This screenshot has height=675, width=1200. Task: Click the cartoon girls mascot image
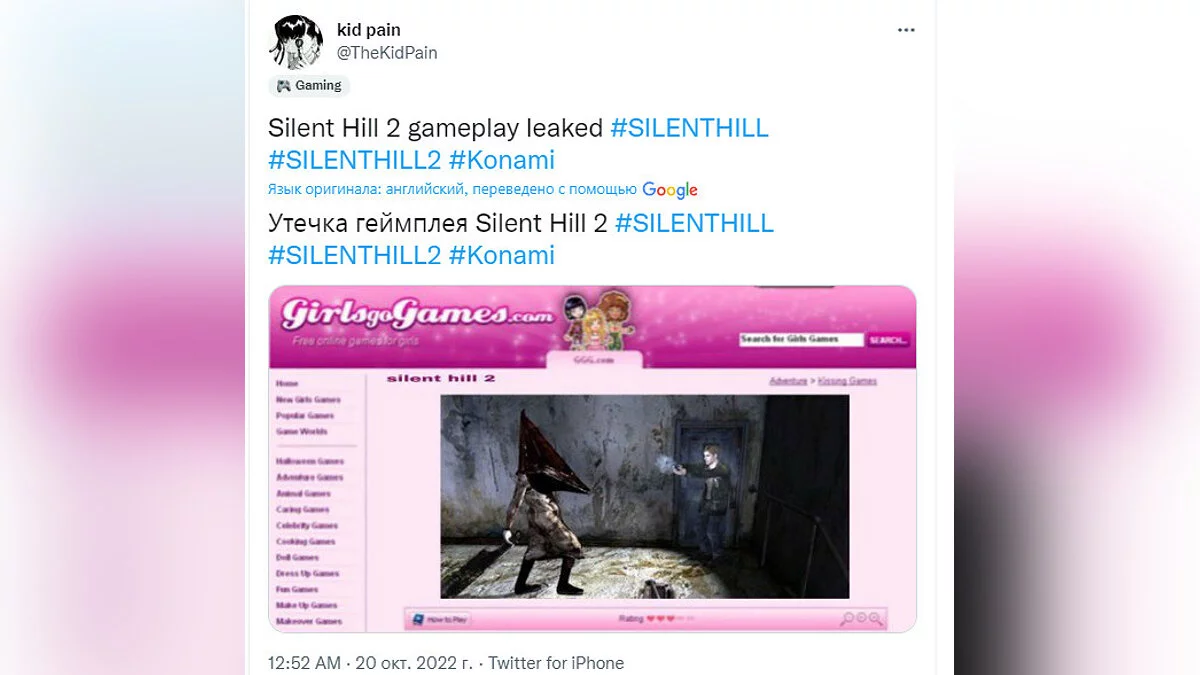(x=592, y=321)
